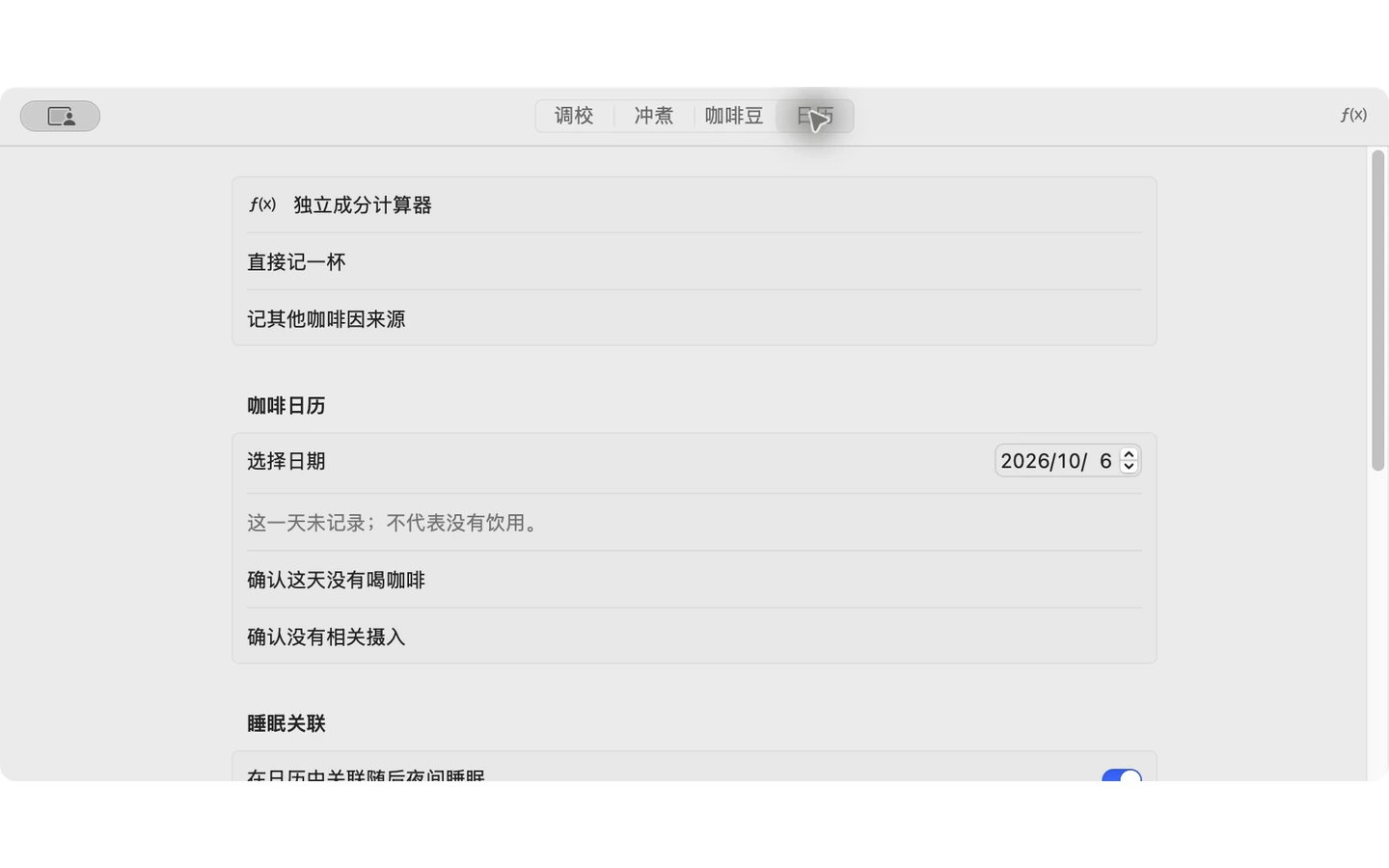Toggle the 睡眠关联 sleep link switch
Screen dimensions: 1389x868
[1122, 775]
